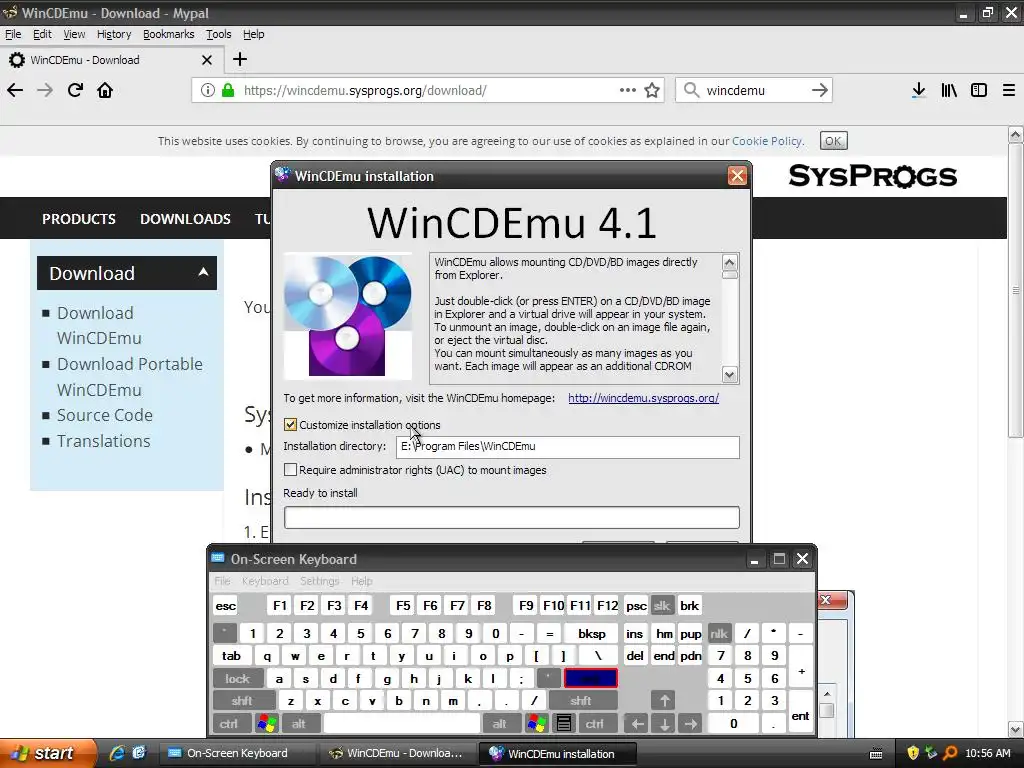Open the PRODUCTS site navigation item
This screenshot has width=1024, height=768.
[x=78, y=219]
